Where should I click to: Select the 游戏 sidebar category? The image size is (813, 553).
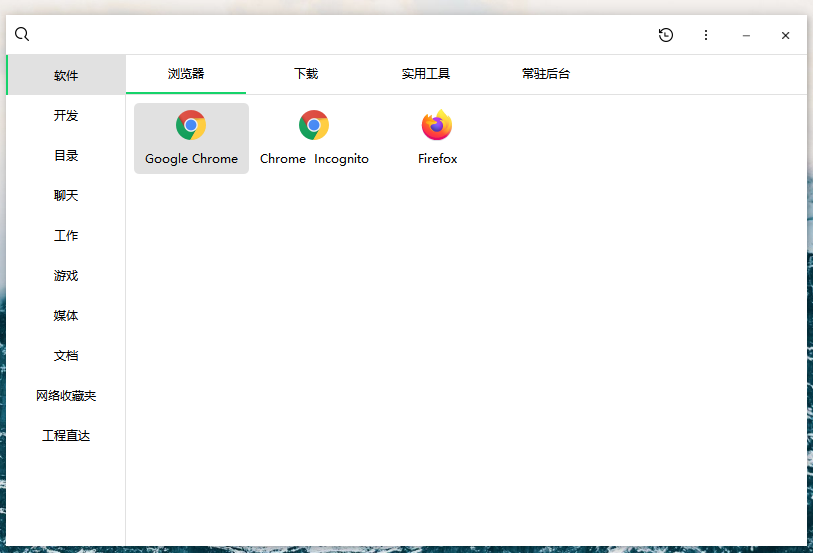click(x=66, y=275)
